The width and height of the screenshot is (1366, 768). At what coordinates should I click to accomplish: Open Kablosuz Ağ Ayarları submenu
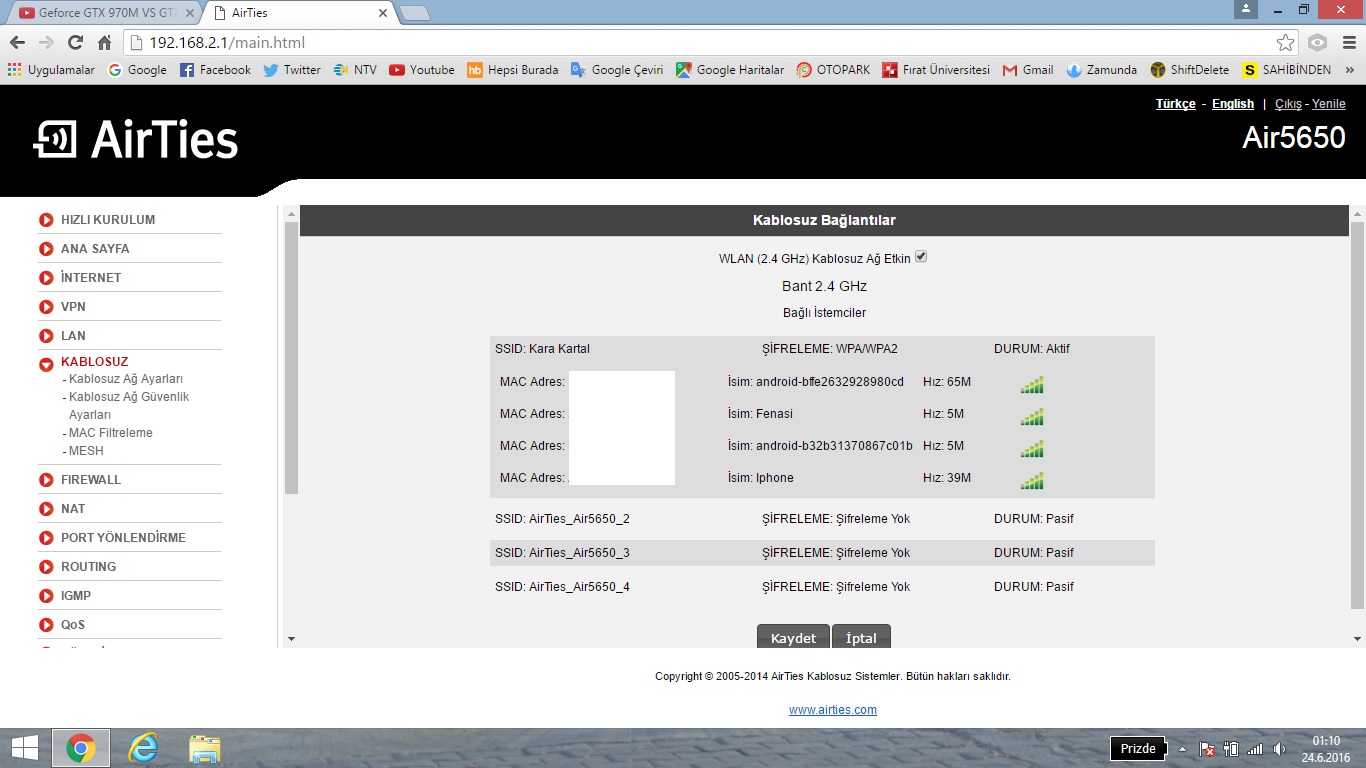coord(126,379)
